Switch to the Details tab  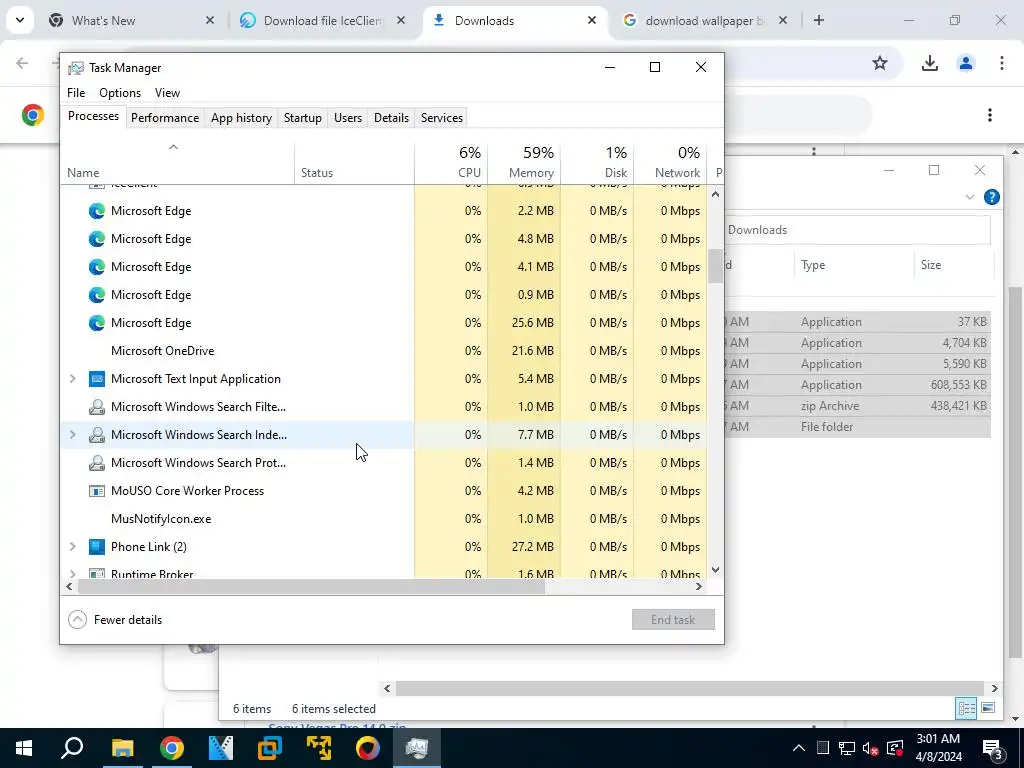pos(391,118)
